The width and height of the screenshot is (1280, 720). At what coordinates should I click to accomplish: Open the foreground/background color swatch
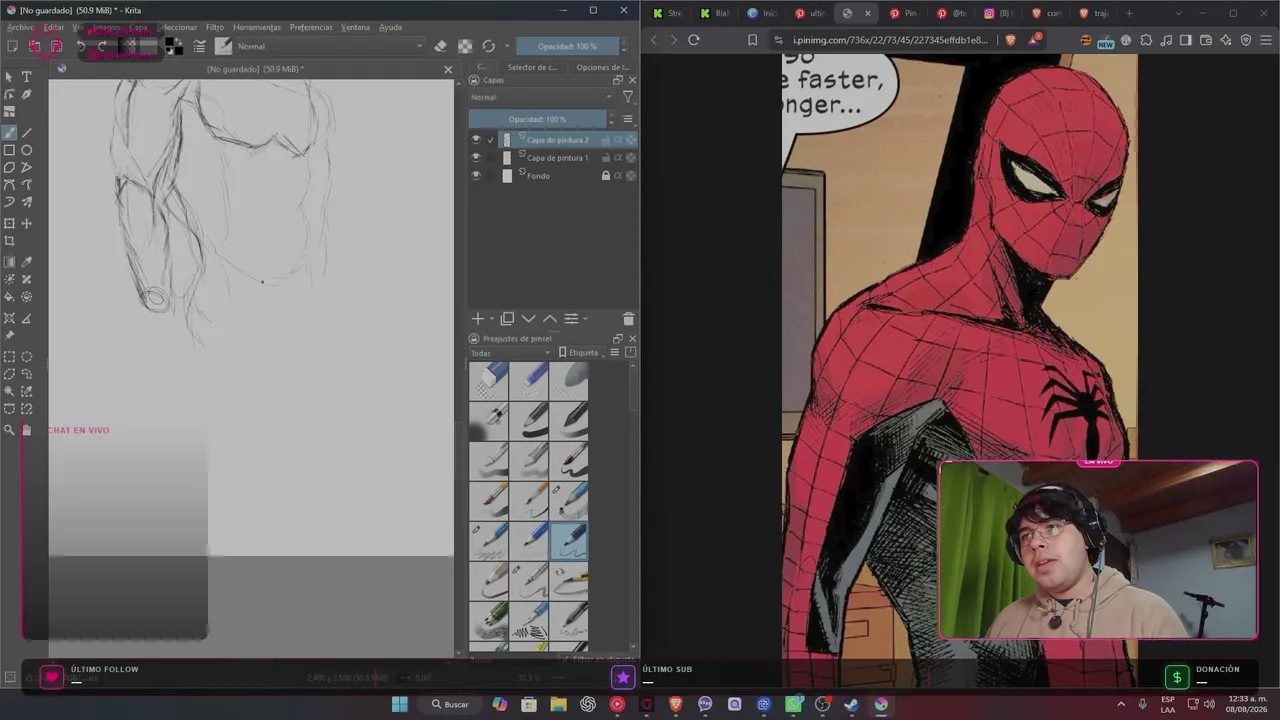tap(174, 46)
